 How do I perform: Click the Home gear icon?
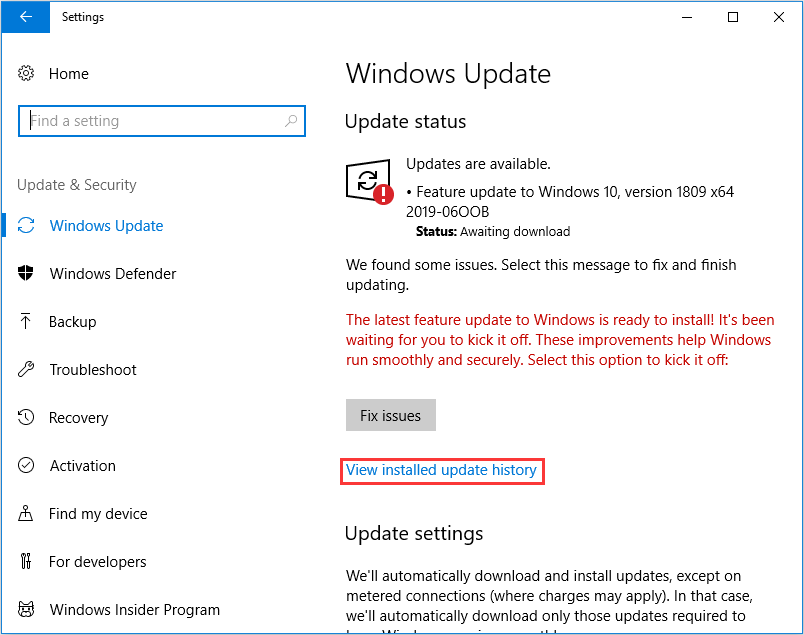pyautogui.click(x=26, y=73)
